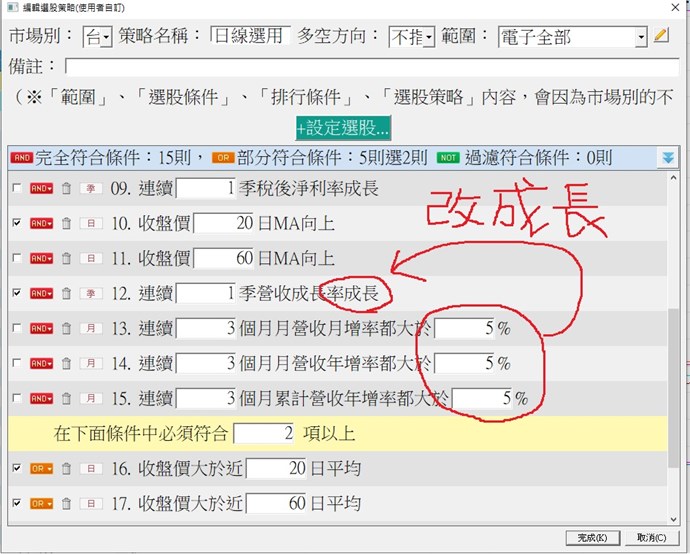The width and height of the screenshot is (690, 554).
Task: Open AND type dropdown on row 14
Action: (x=41, y=363)
